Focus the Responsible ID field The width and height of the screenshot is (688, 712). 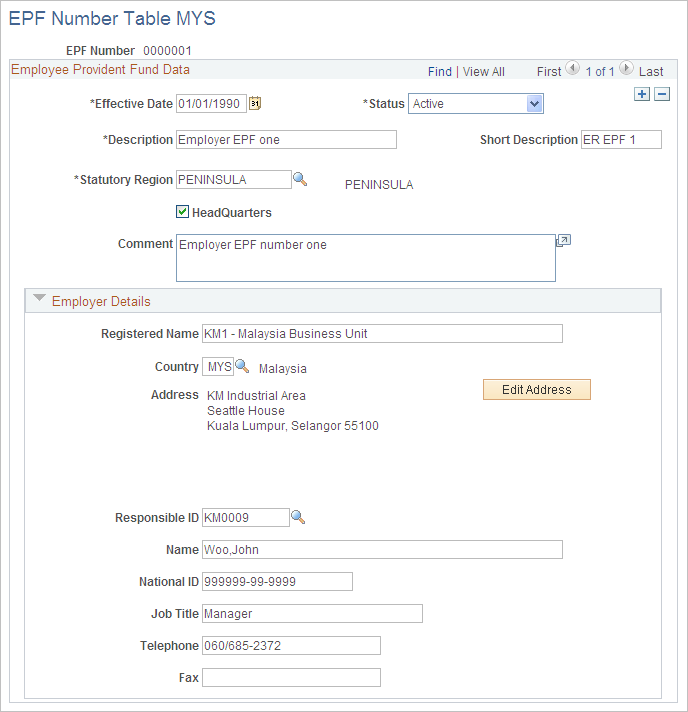[x=245, y=517]
